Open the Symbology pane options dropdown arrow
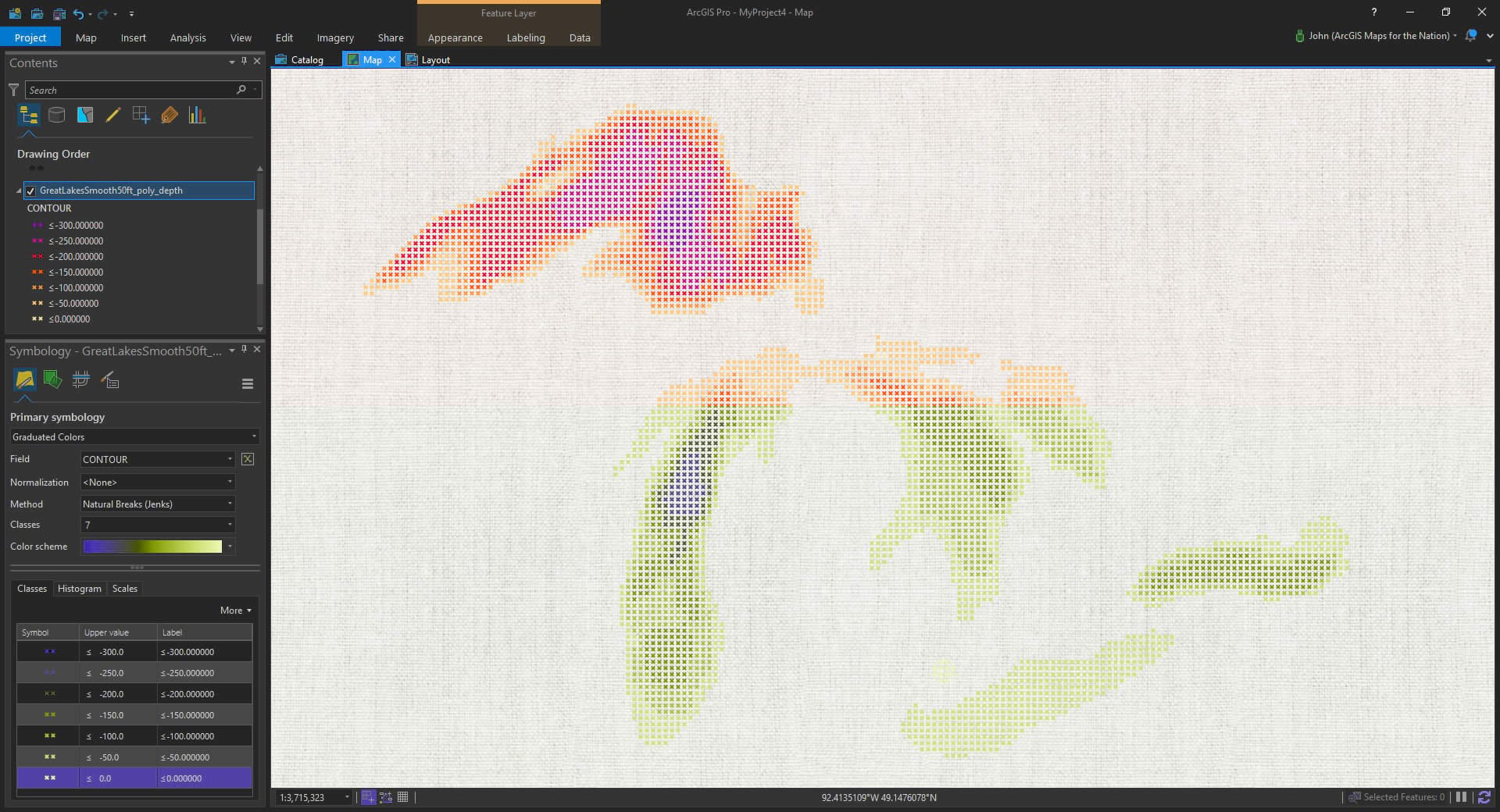The image size is (1500, 812). click(231, 351)
